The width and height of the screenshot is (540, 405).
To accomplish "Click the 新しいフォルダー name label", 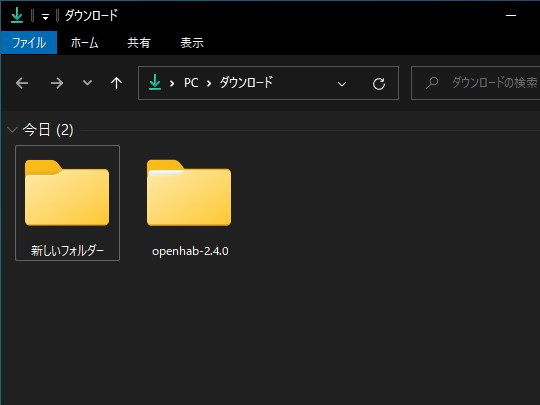I will tap(67, 251).
